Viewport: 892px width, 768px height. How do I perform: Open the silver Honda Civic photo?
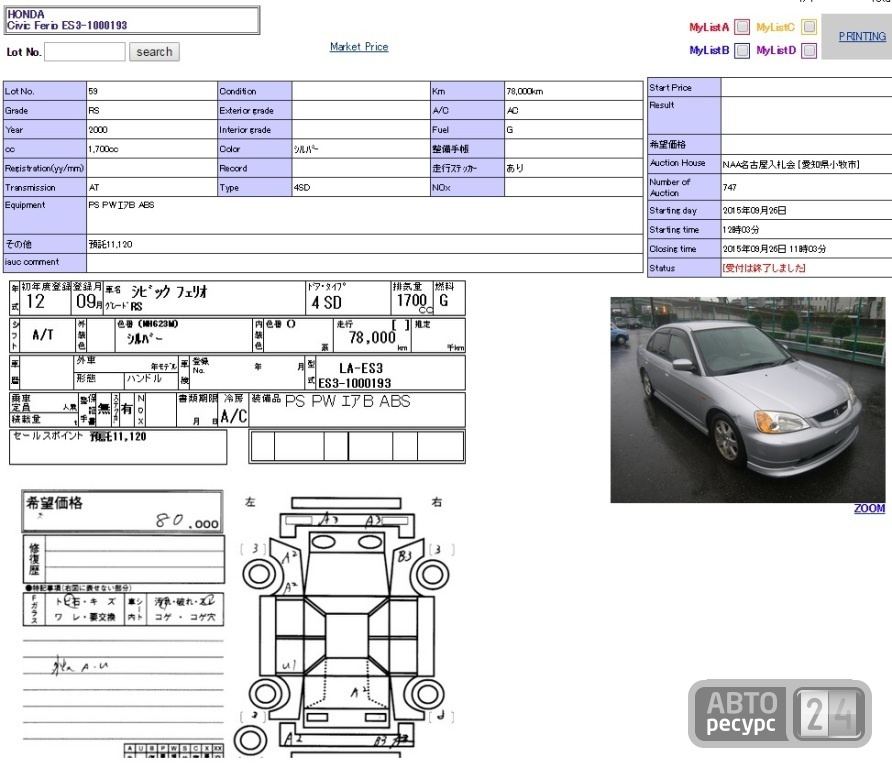point(748,399)
